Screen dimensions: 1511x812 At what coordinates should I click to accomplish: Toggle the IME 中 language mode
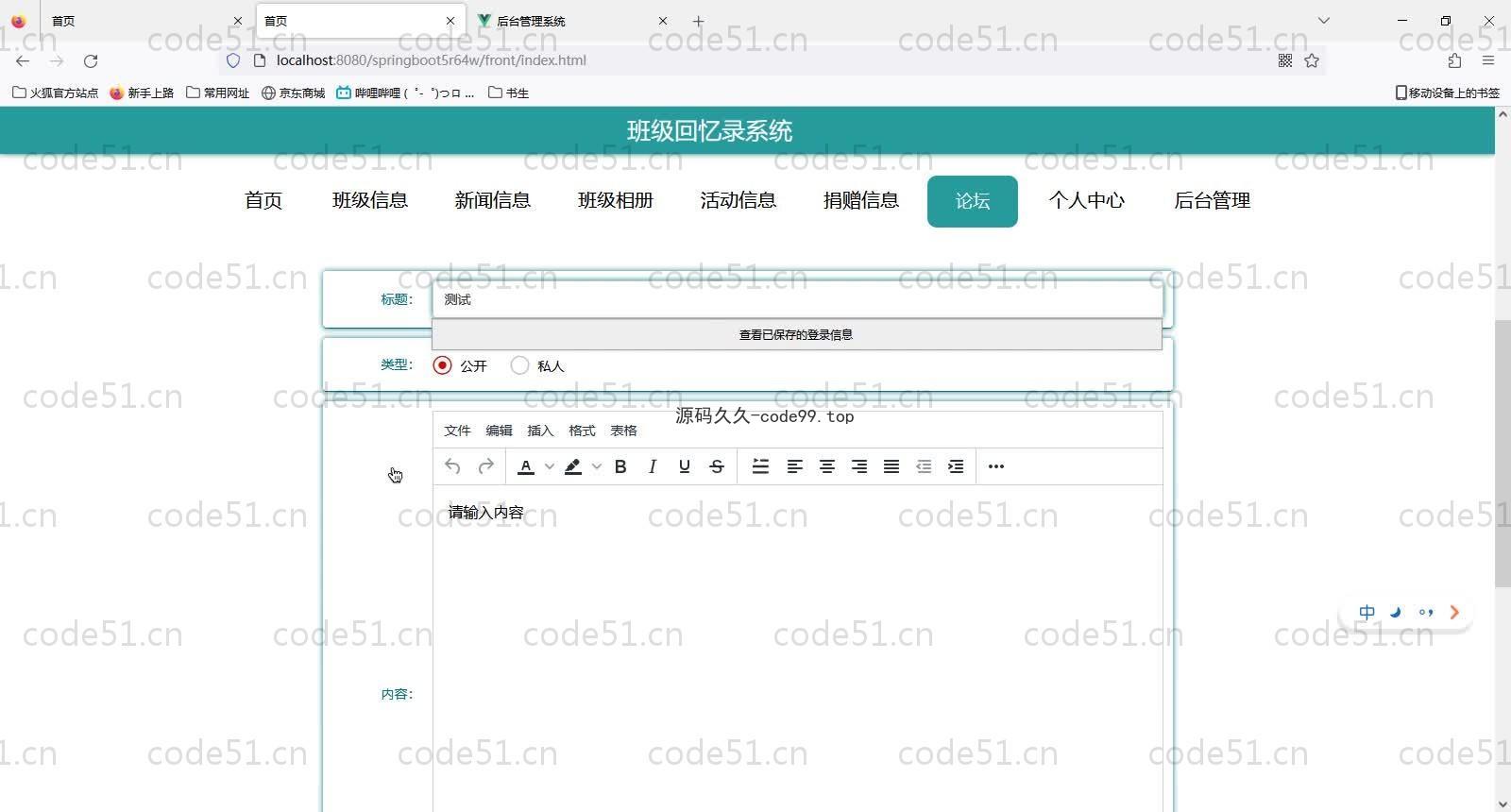click(x=1367, y=612)
